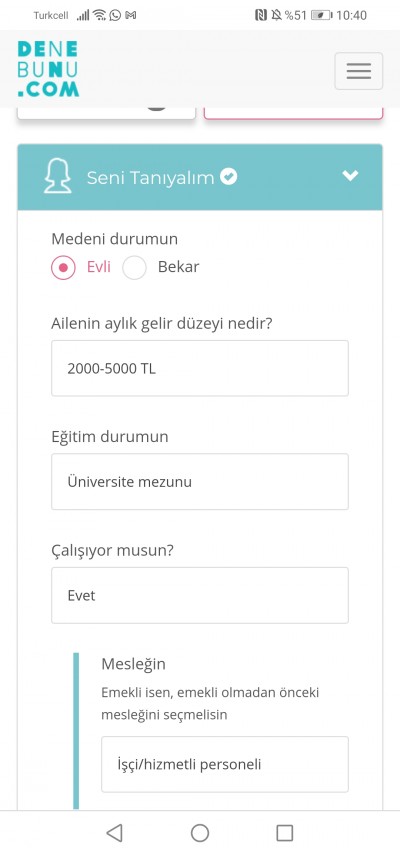The width and height of the screenshot is (400, 856).
Task: Tap the Android back triangle button
Action: (x=114, y=833)
